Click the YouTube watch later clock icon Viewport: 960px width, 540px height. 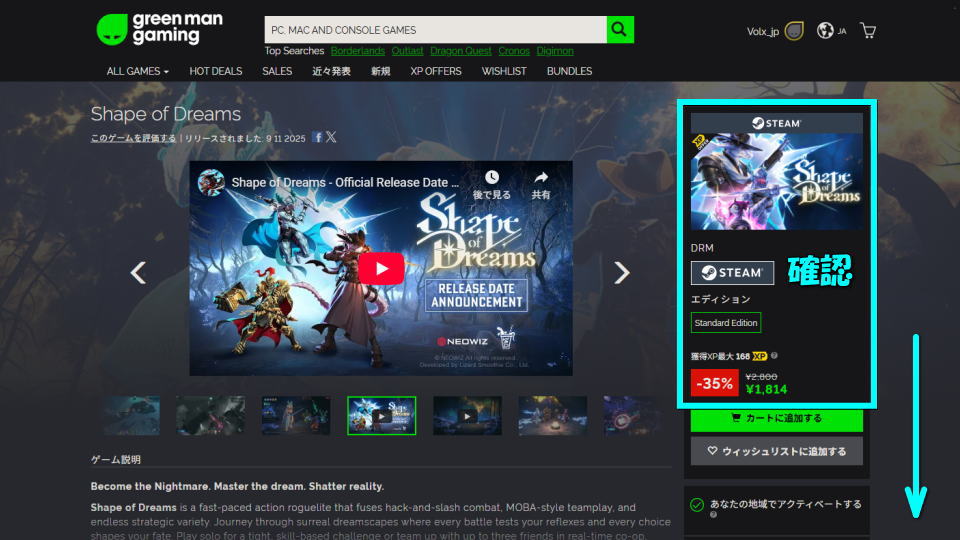click(492, 178)
